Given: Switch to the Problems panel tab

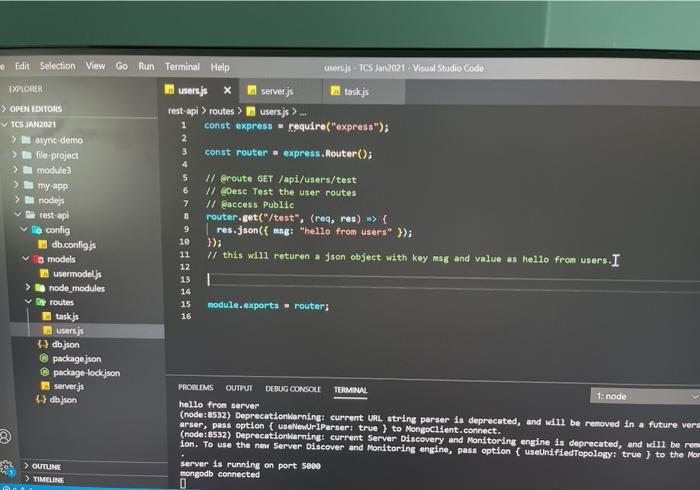Looking at the screenshot, I should (196, 387).
